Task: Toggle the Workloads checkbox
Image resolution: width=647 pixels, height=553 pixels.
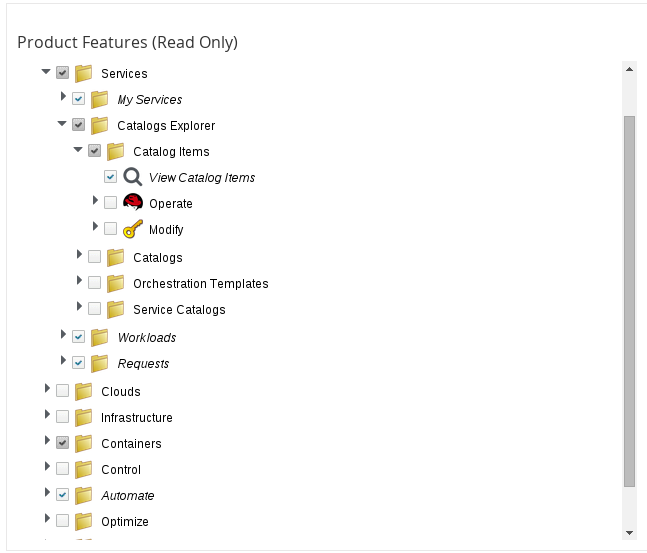Action: [x=78, y=337]
